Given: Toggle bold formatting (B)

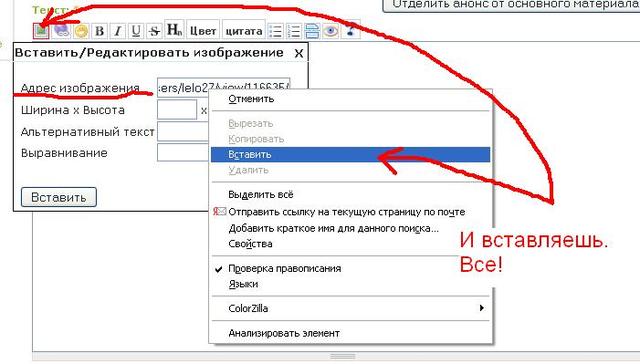Looking at the screenshot, I should click(99, 31).
